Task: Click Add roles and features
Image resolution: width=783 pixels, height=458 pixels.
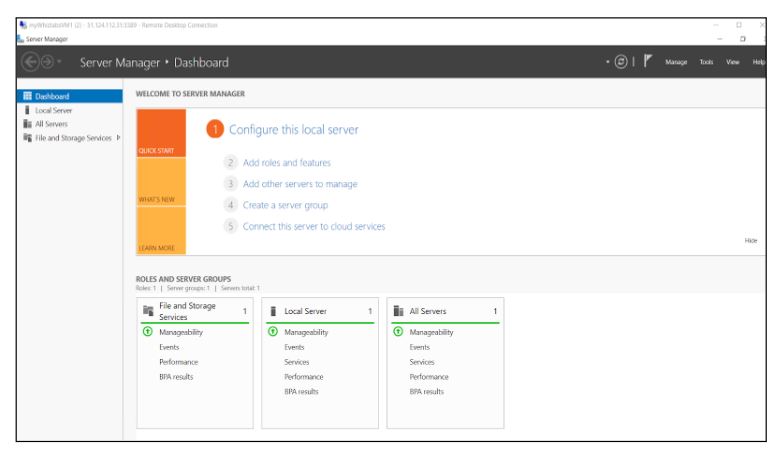Action: pos(287,163)
